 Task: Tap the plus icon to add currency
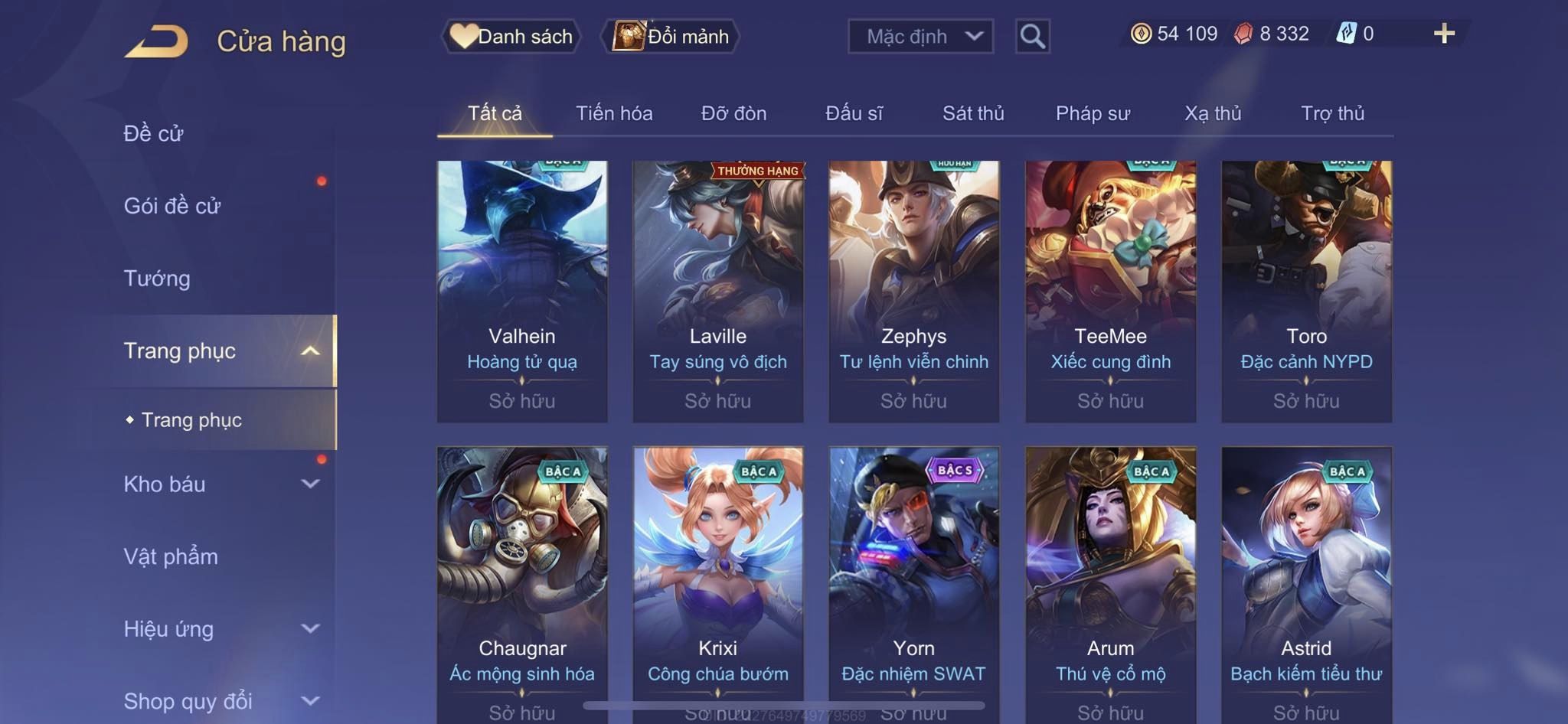(1444, 34)
